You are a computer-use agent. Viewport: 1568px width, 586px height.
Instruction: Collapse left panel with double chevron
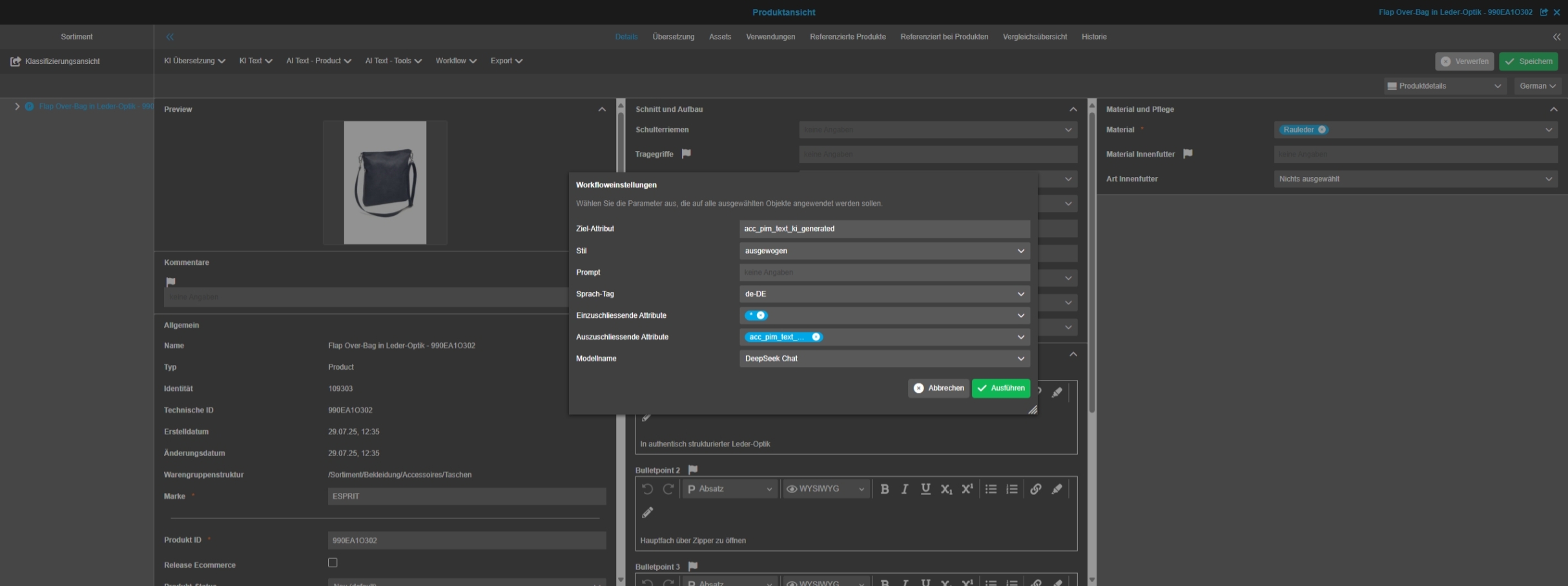pos(170,37)
